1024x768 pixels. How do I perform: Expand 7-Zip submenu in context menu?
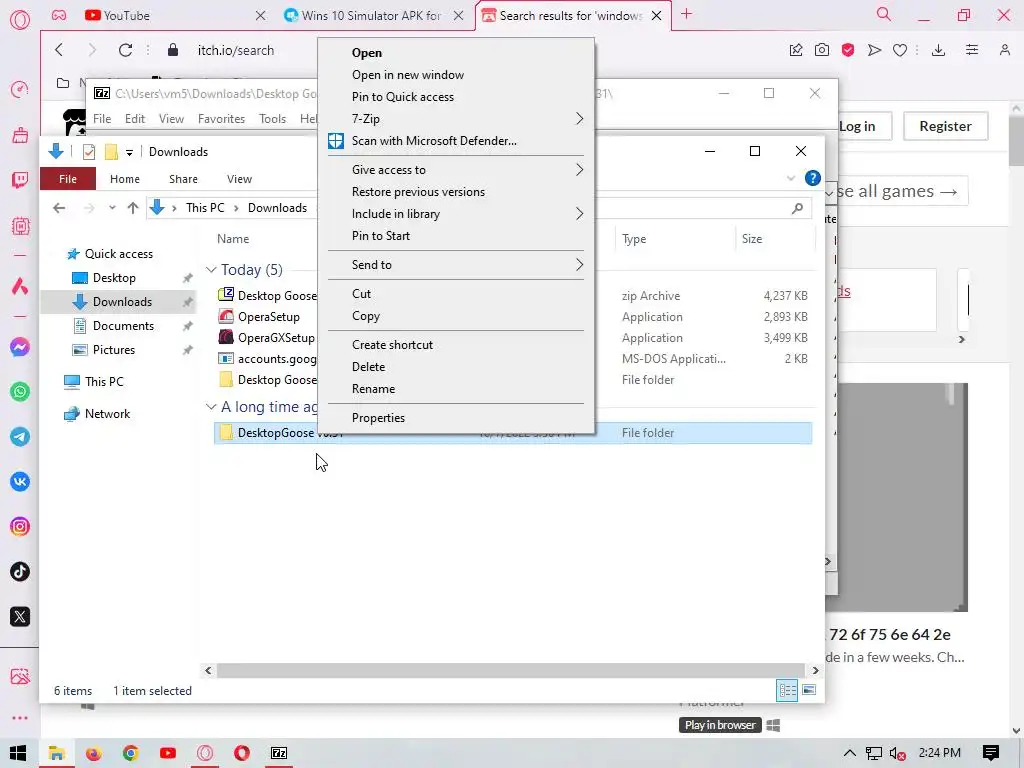(x=579, y=119)
